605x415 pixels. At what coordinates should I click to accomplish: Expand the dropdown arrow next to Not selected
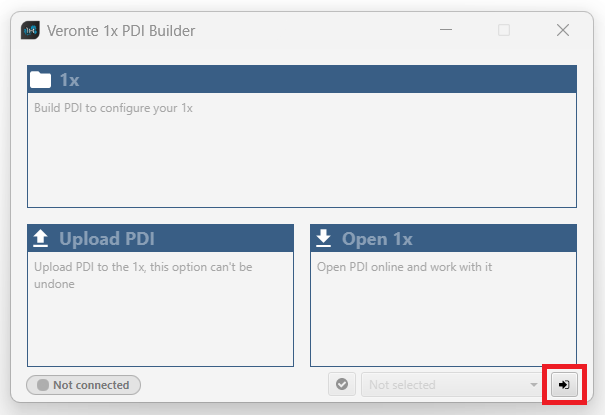tap(534, 384)
